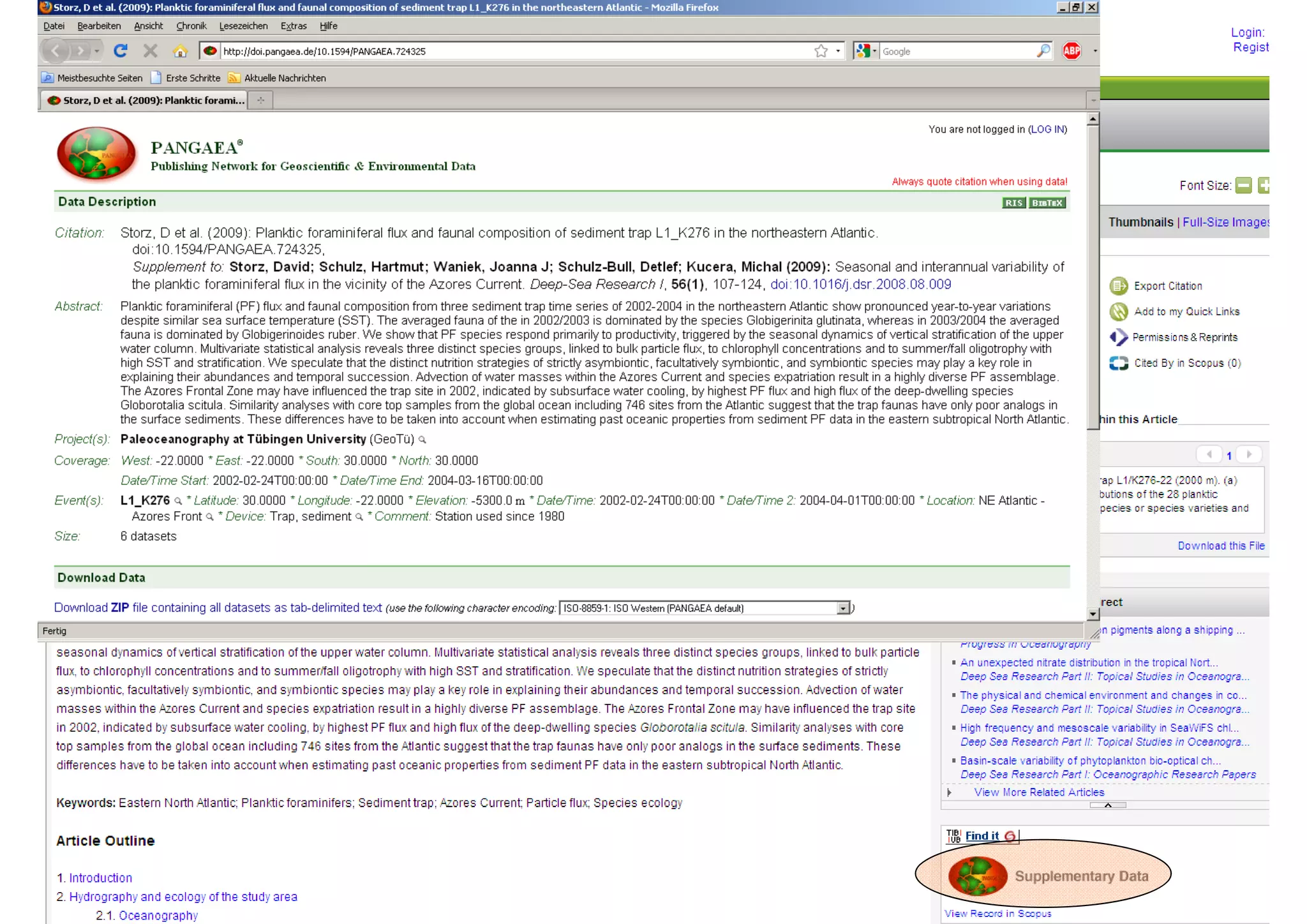Image resolution: width=1307 pixels, height=924 pixels.
Task: Click Export Citation icon in sidebar
Action: click(x=1119, y=286)
